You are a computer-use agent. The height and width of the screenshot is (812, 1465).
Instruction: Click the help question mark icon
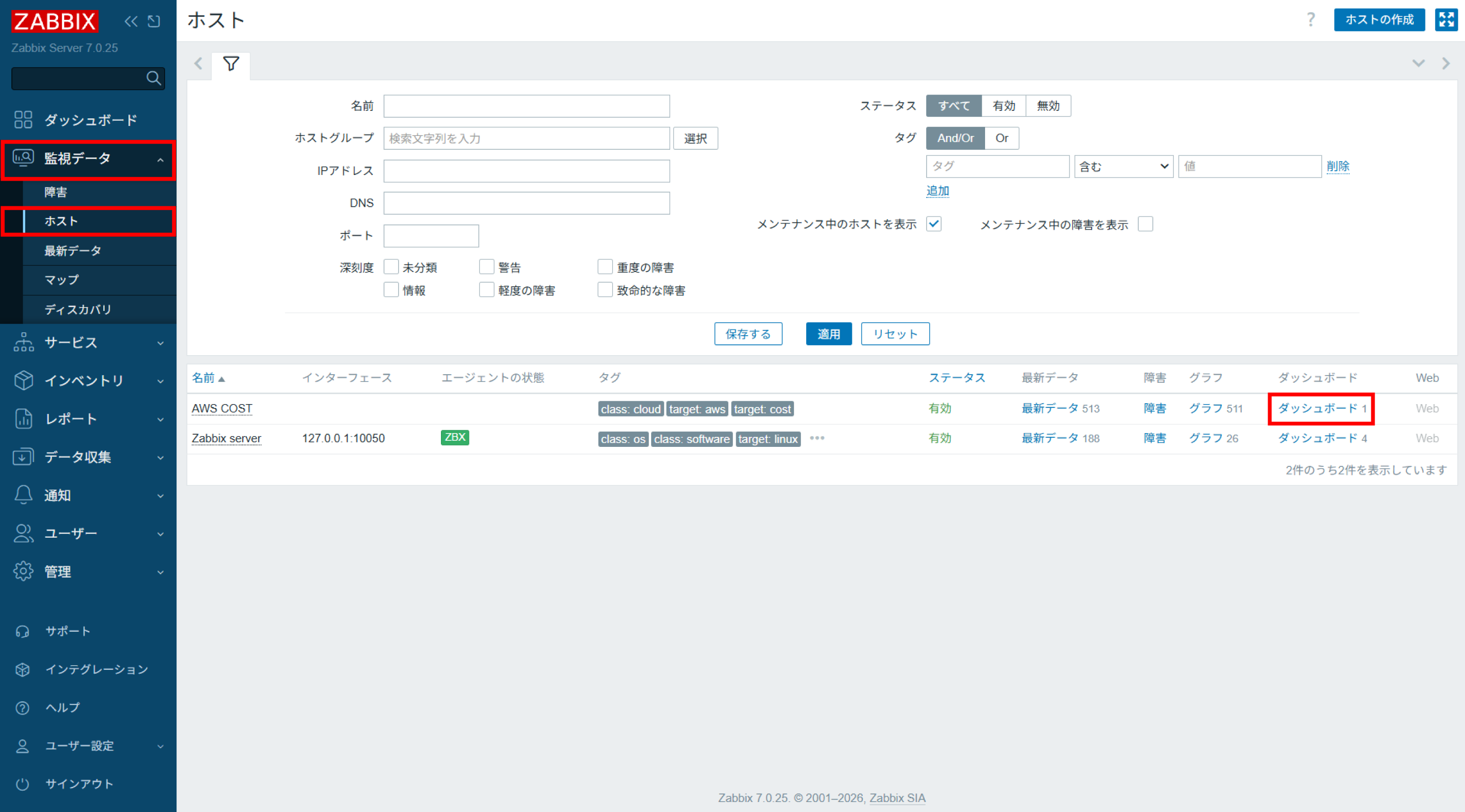tap(1311, 20)
